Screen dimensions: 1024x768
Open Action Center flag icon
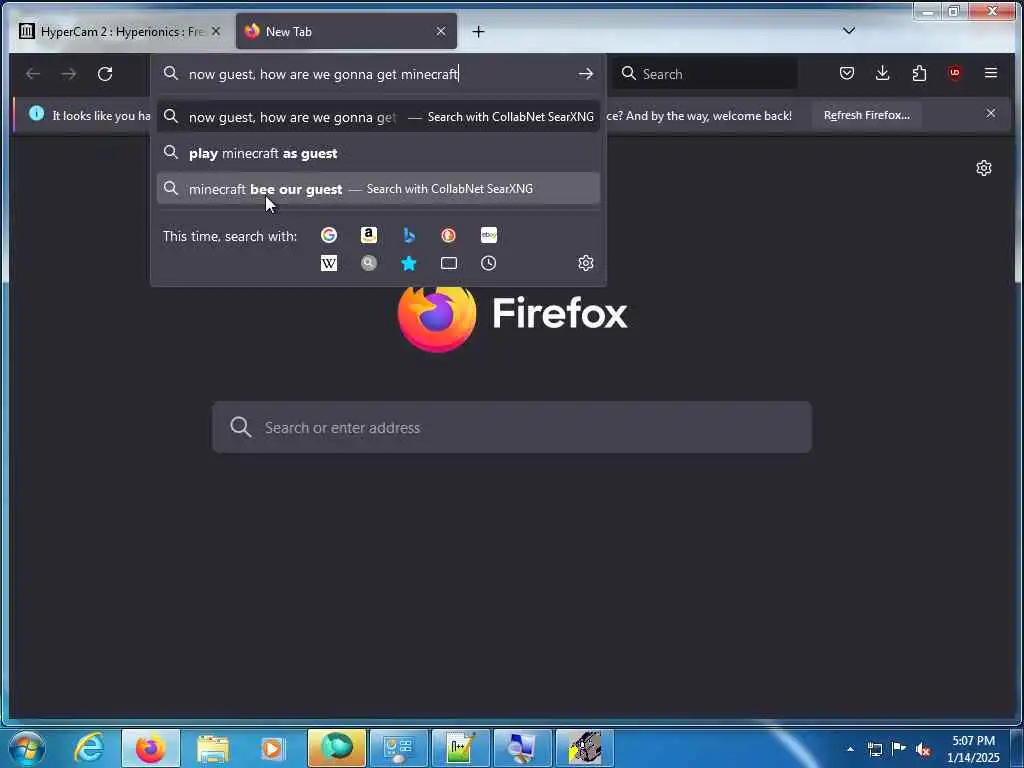tap(899, 749)
